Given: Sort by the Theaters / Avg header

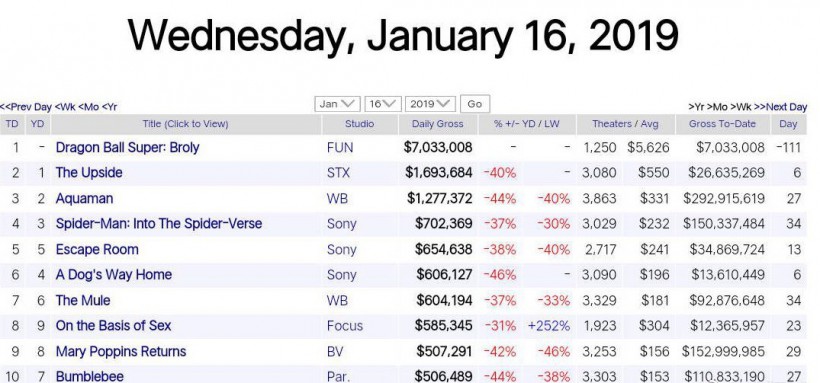Looking at the screenshot, I should 625,124.
